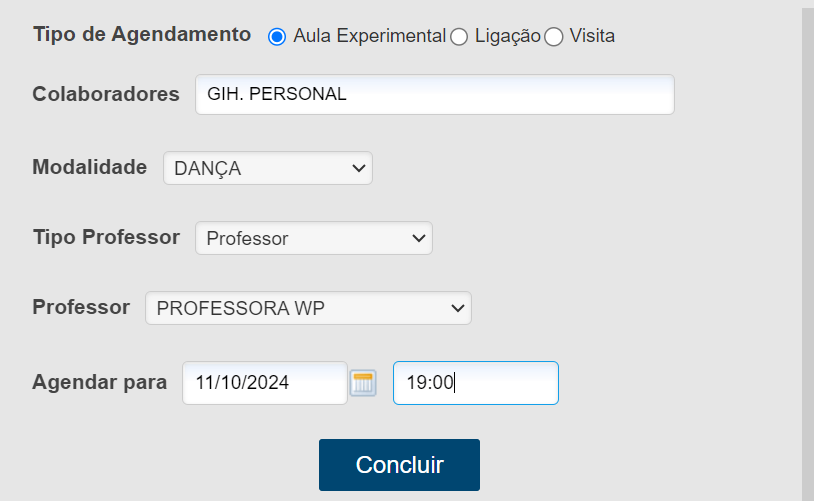Viewport: 814px width, 501px height.
Task: Click the Tipo Professor label text
Action: click(106, 237)
